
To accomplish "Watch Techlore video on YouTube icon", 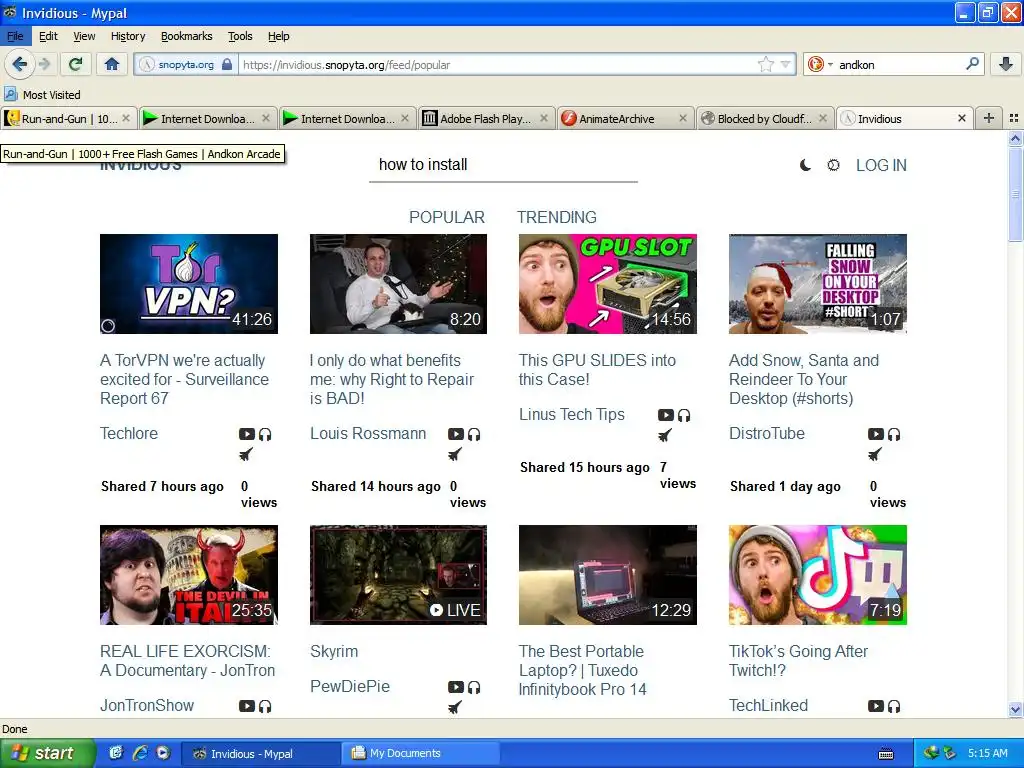I will pyautogui.click(x=246, y=434).
